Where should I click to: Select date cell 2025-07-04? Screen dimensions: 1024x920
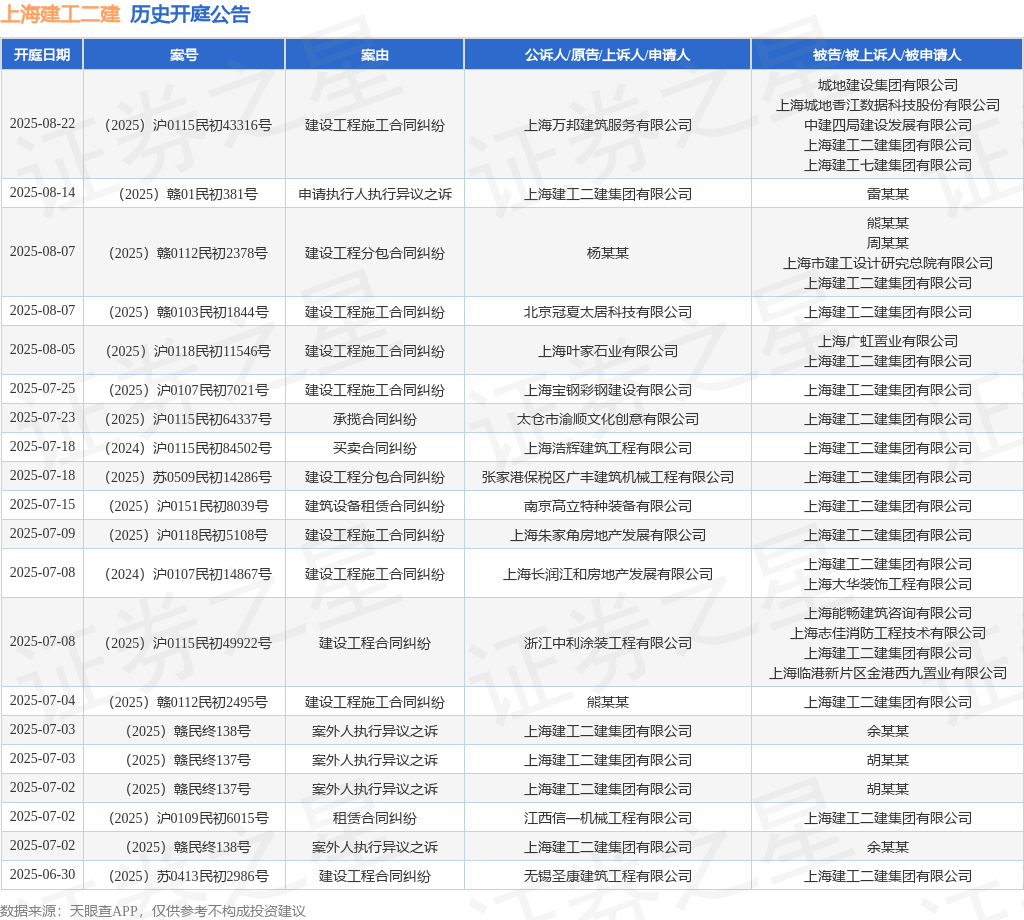click(x=42, y=701)
